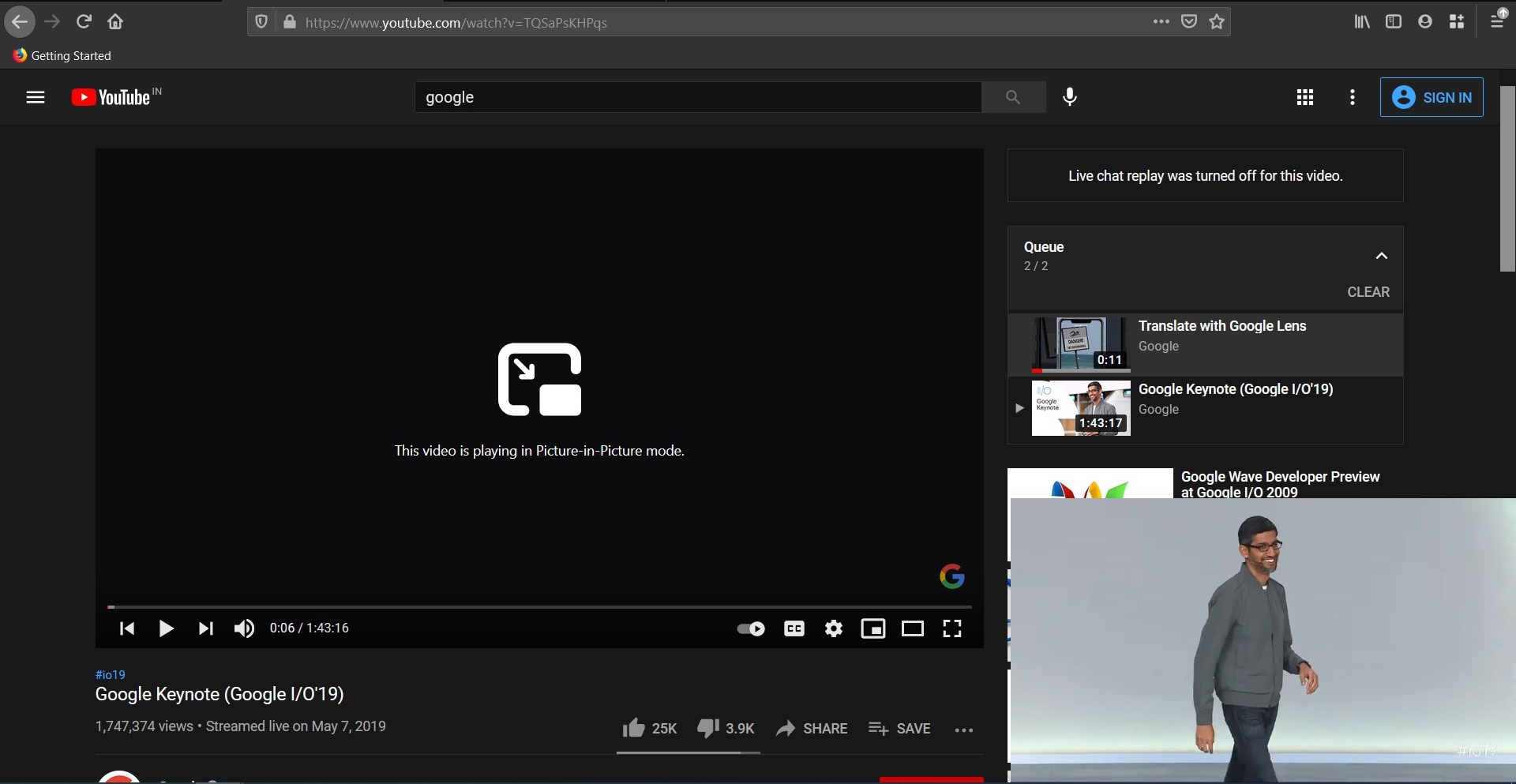Open Getting Started bookmark

pos(62,55)
